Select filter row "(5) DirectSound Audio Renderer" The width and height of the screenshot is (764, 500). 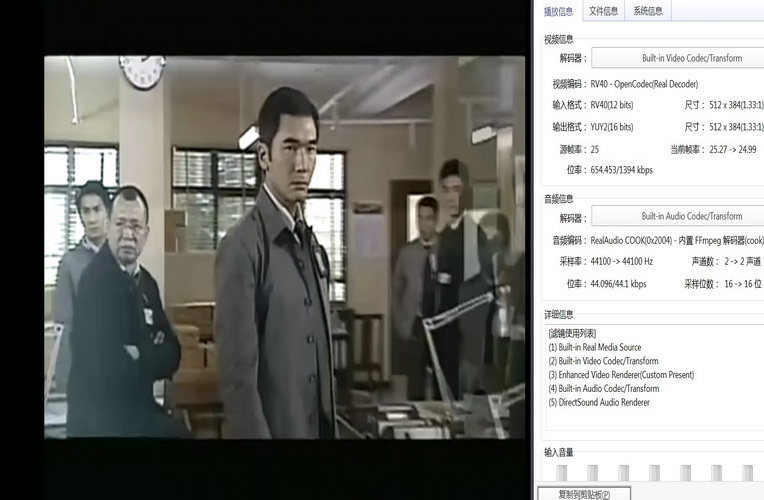pyautogui.click(x=599, y=402)
